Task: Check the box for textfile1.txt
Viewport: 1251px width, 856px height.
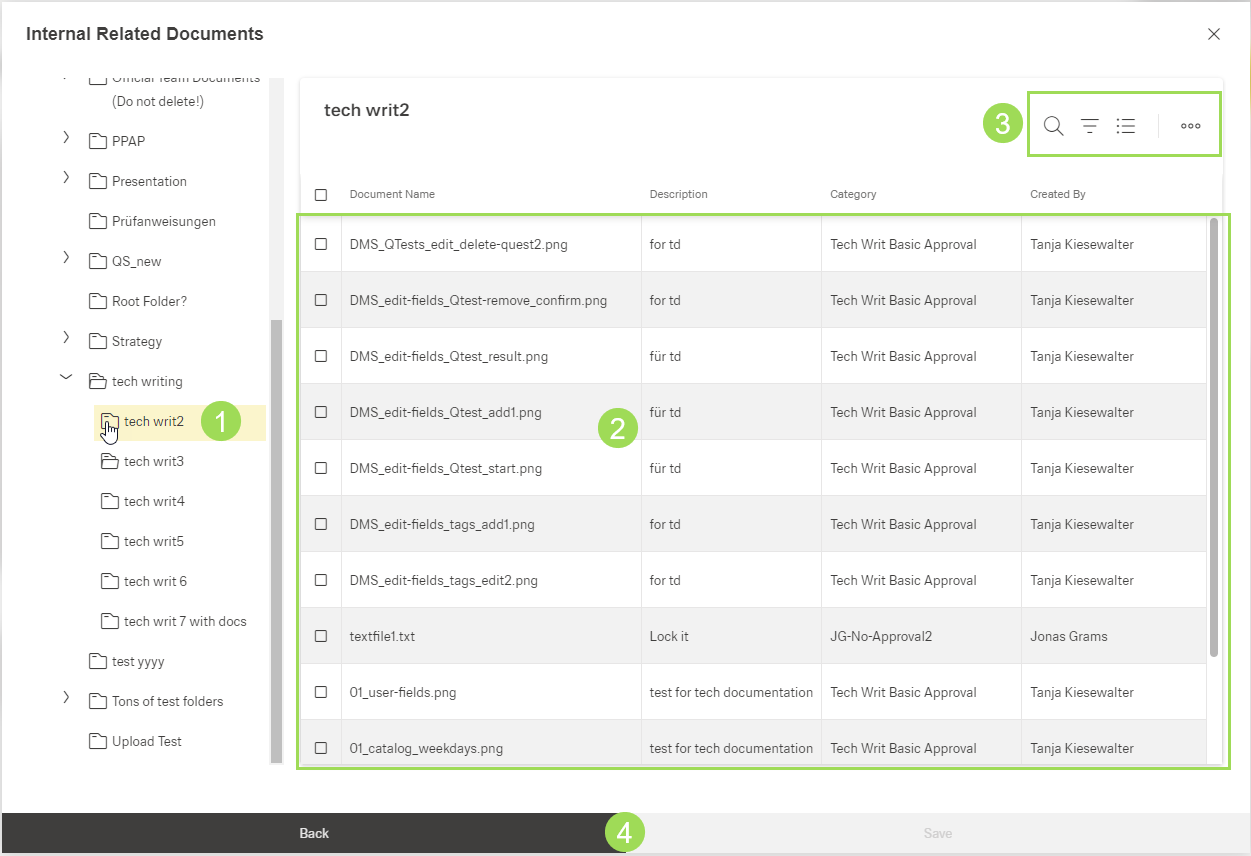Action: tap(321, 636)
